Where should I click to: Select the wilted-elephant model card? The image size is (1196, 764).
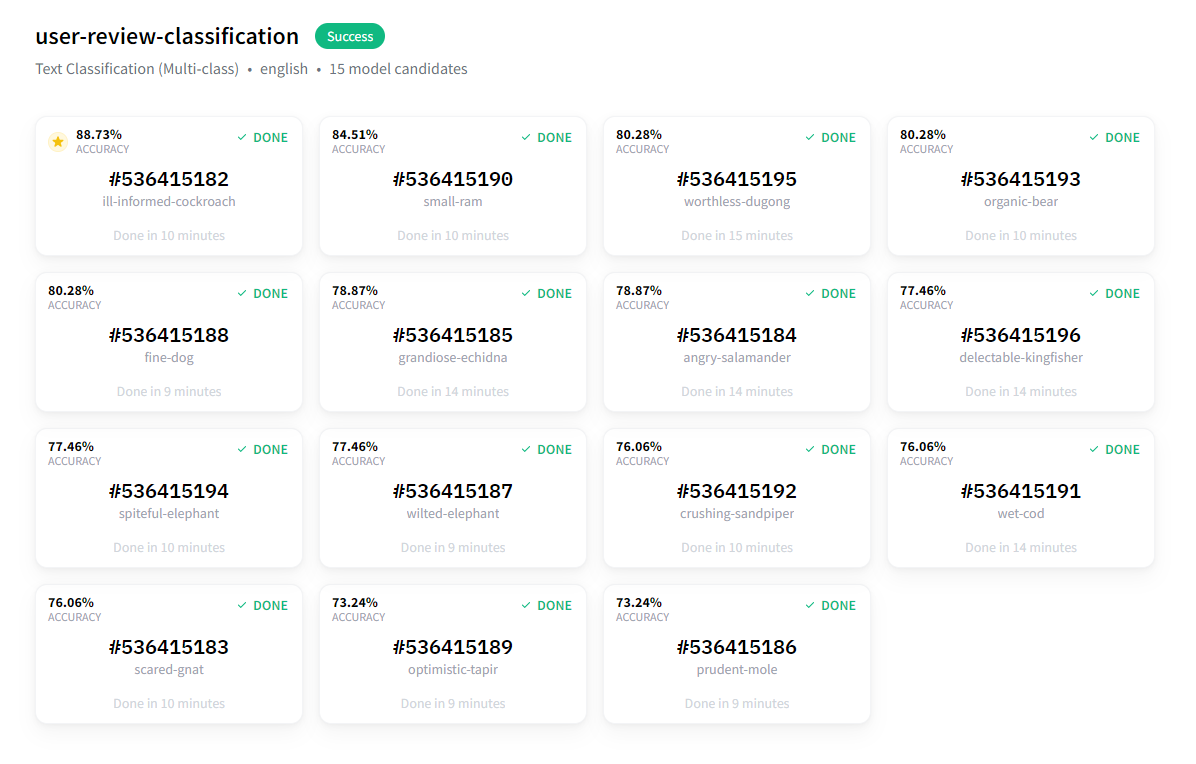[x=452, y=498]
